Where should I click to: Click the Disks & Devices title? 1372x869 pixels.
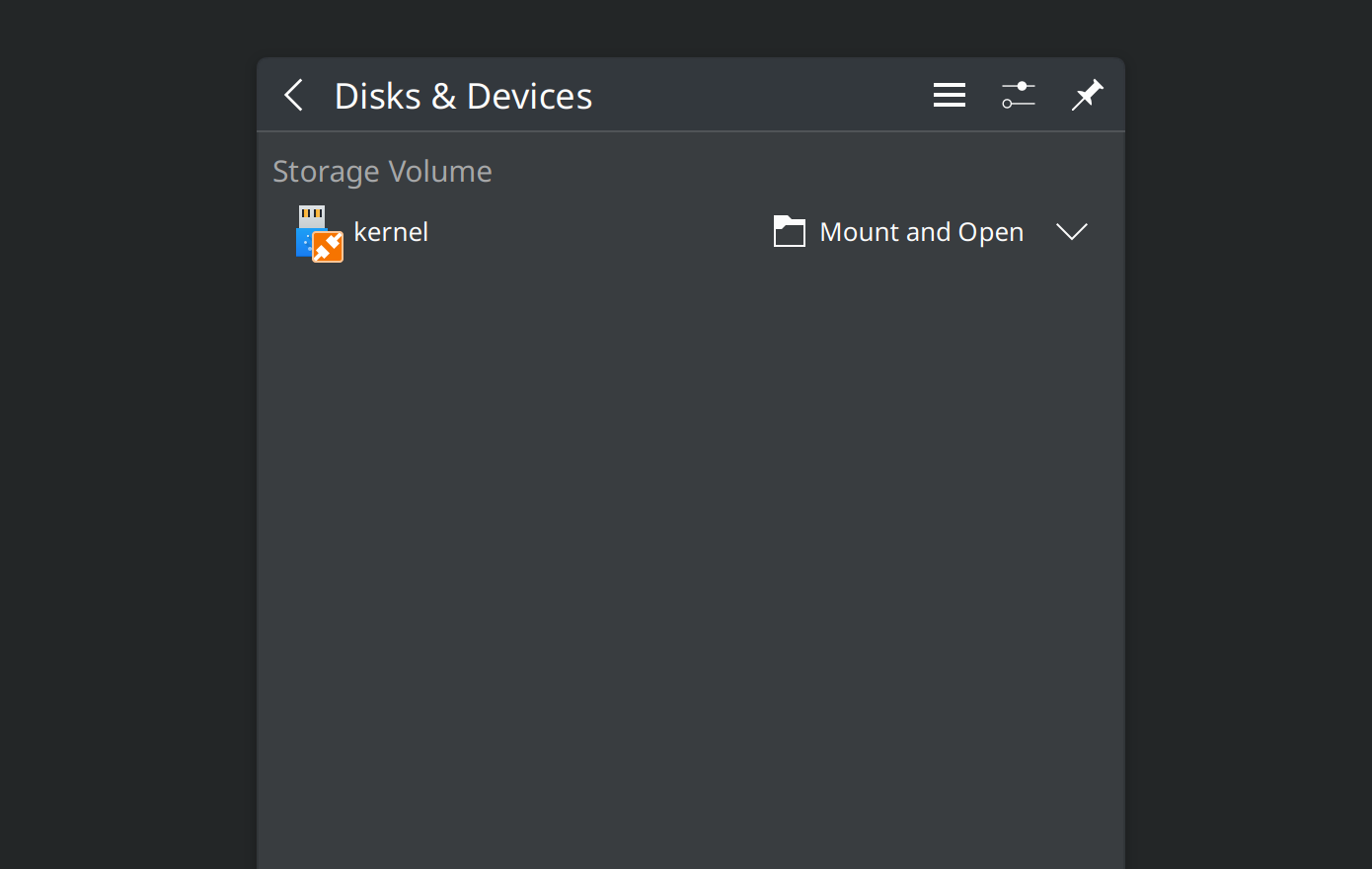pyautogui.click(x=463, y=97)
